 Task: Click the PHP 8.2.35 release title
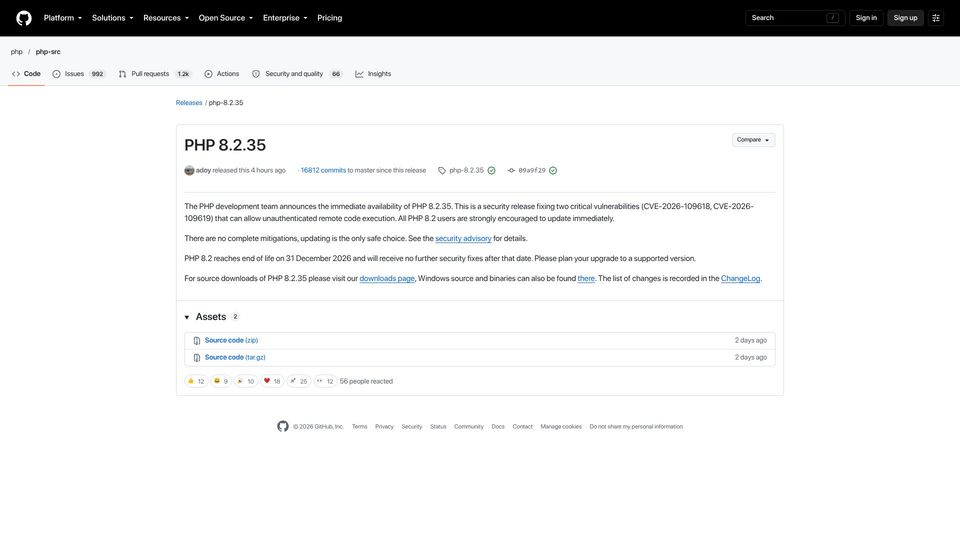pyautogui.click(x=225, y=145)
